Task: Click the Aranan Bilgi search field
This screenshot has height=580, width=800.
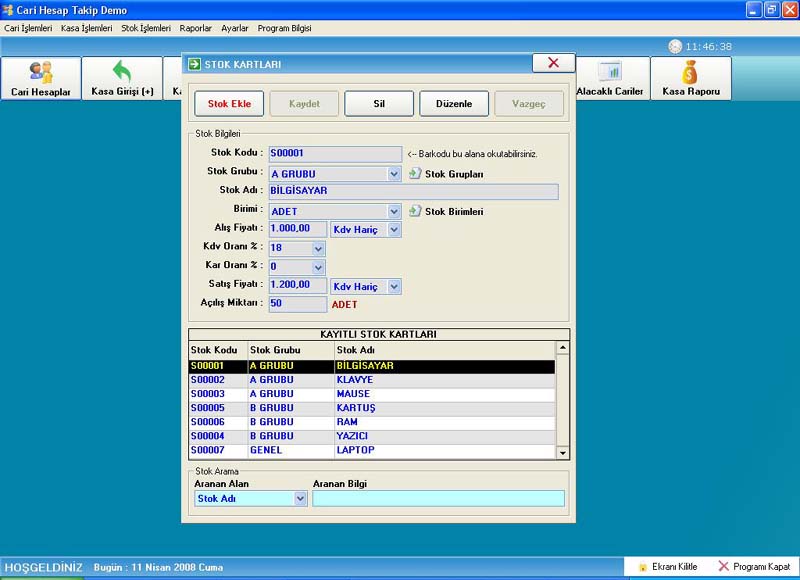Action: [x=438, y=499]
